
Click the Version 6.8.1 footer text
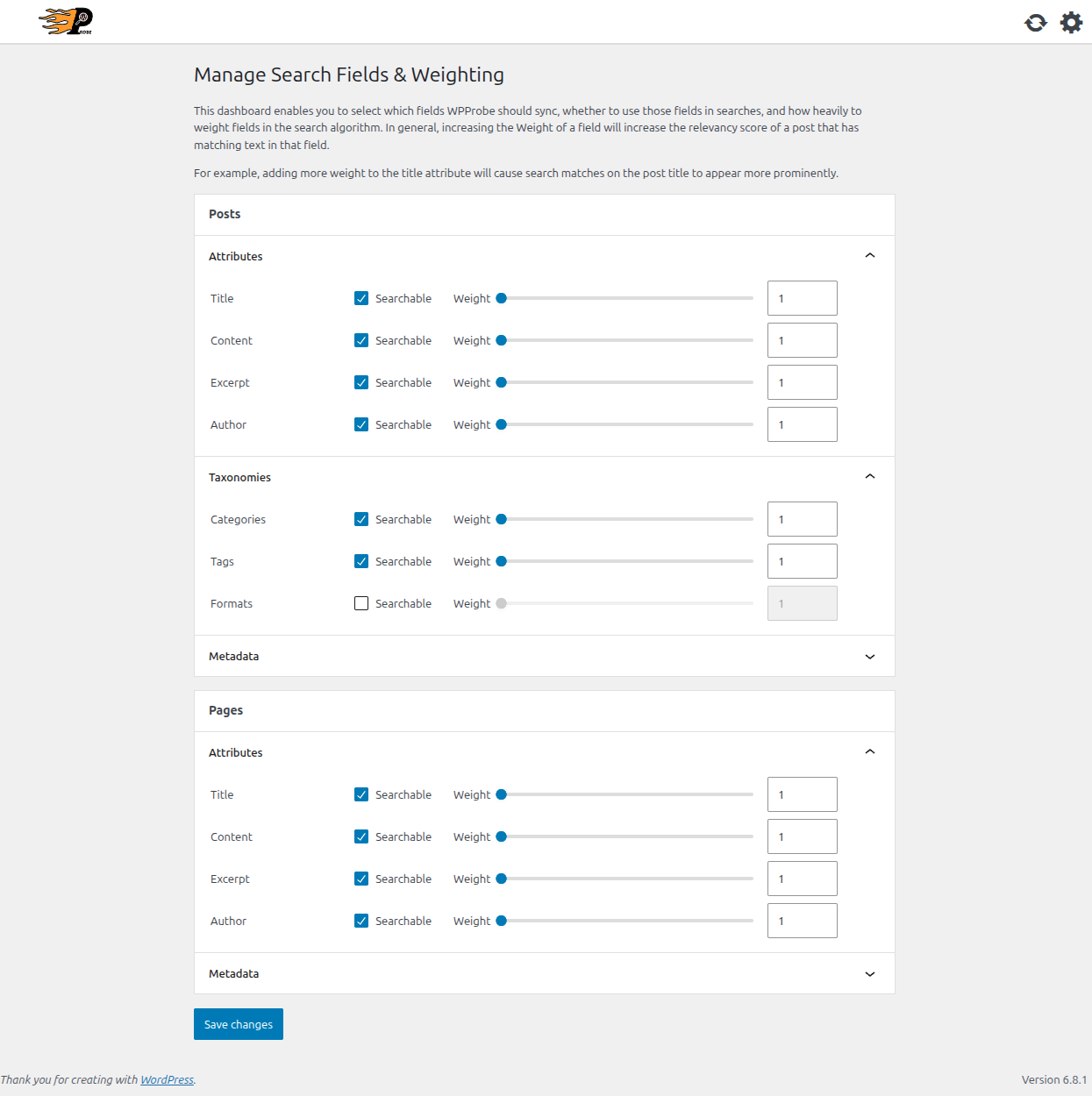[x=1054, y=1079]
